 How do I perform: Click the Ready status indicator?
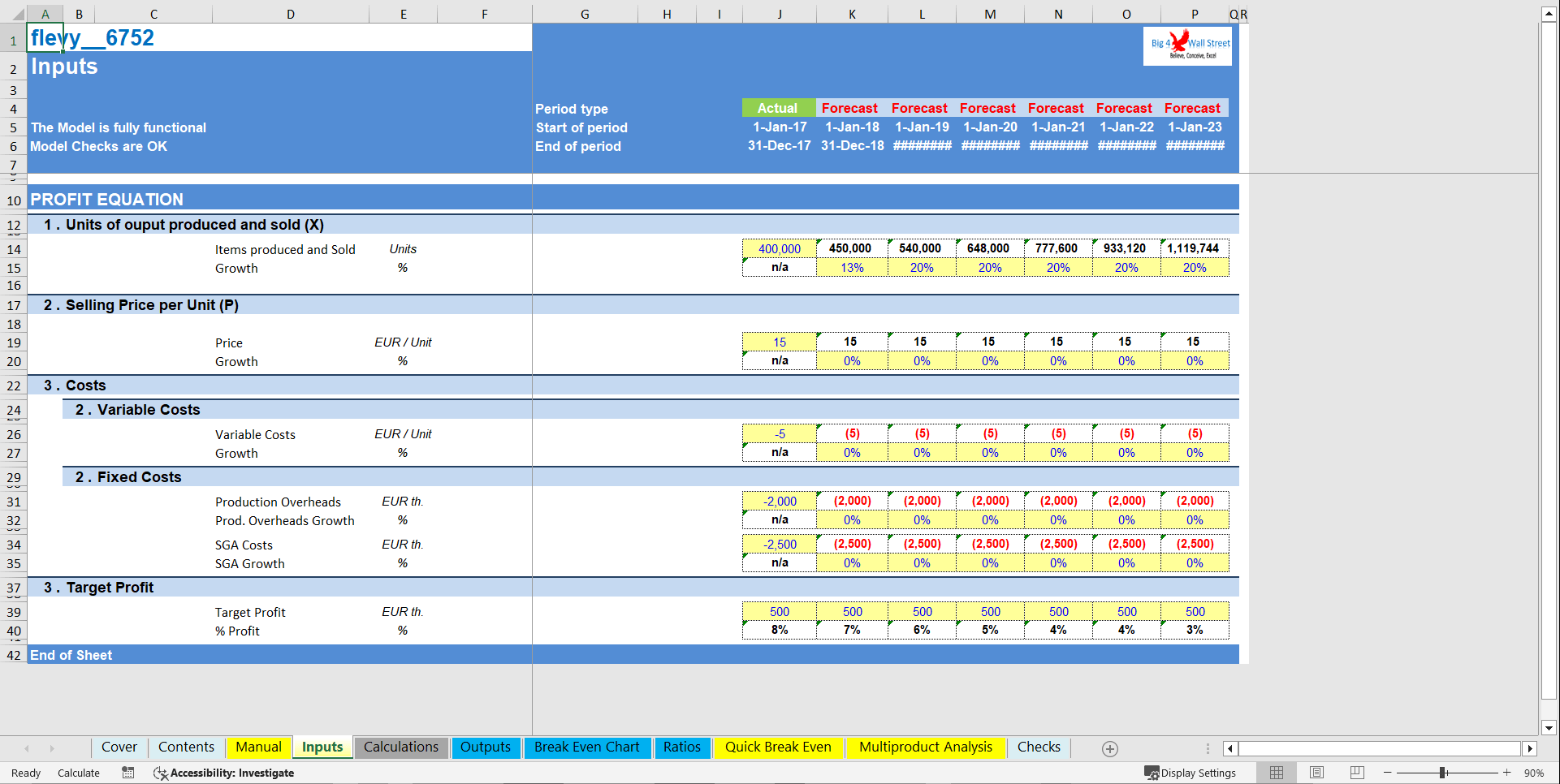click(25, 773)
